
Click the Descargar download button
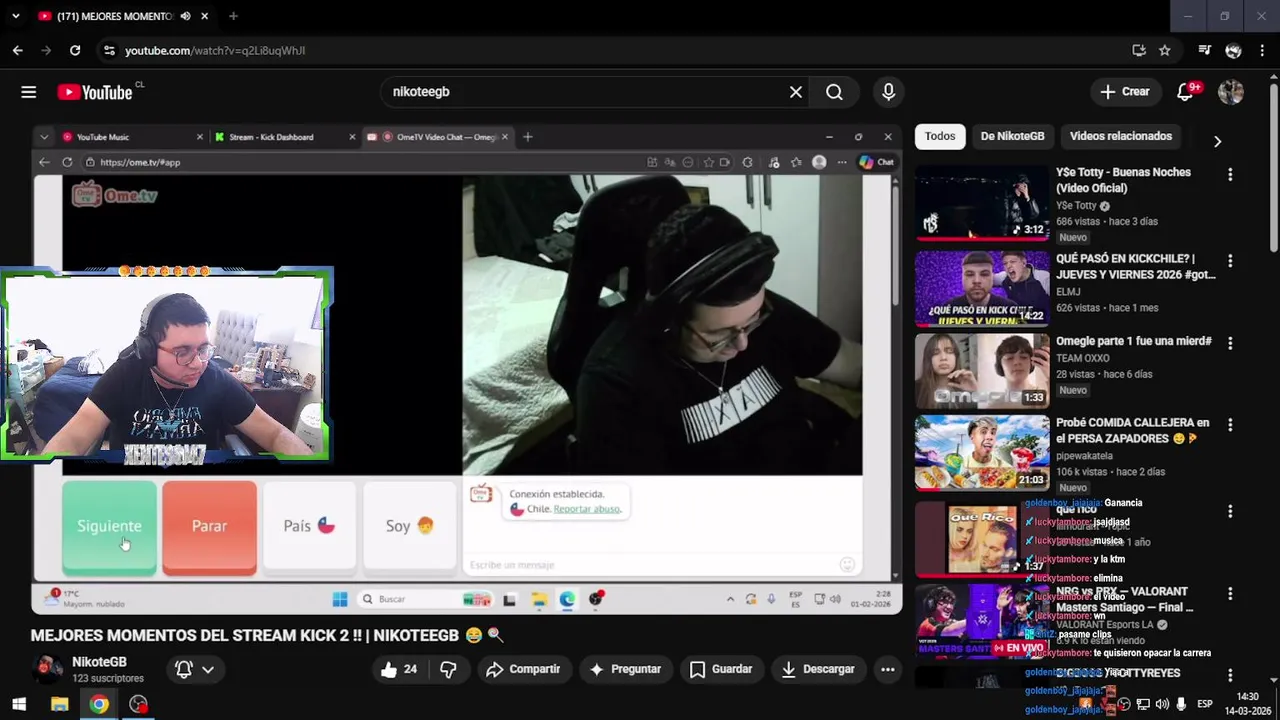pyautogui.click(x=818, y=669)
